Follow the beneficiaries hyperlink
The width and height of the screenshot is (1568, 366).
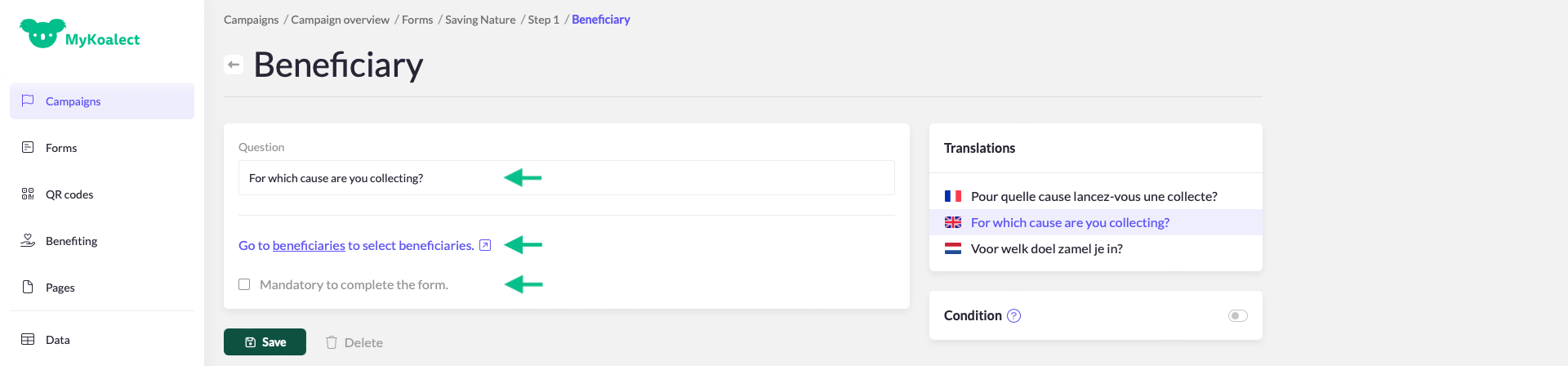[309, 245]
